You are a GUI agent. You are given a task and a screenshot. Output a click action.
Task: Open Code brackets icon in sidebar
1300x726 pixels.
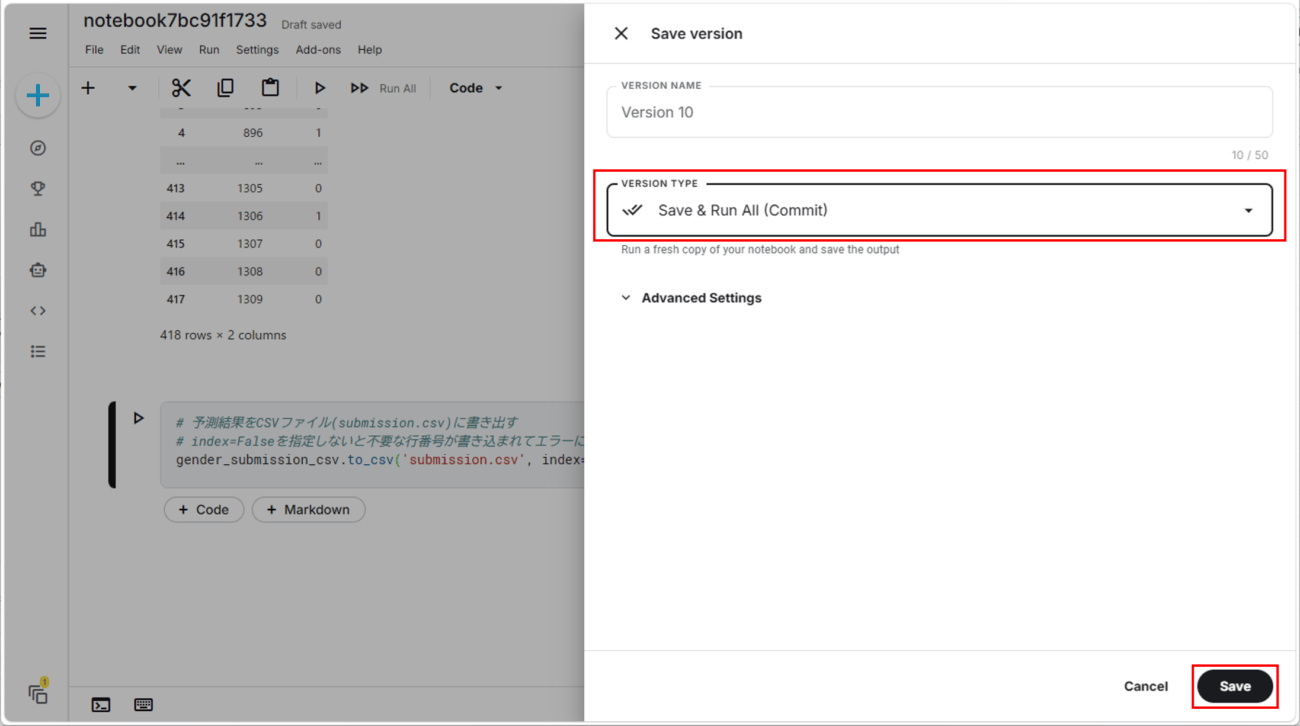(38, 311)
